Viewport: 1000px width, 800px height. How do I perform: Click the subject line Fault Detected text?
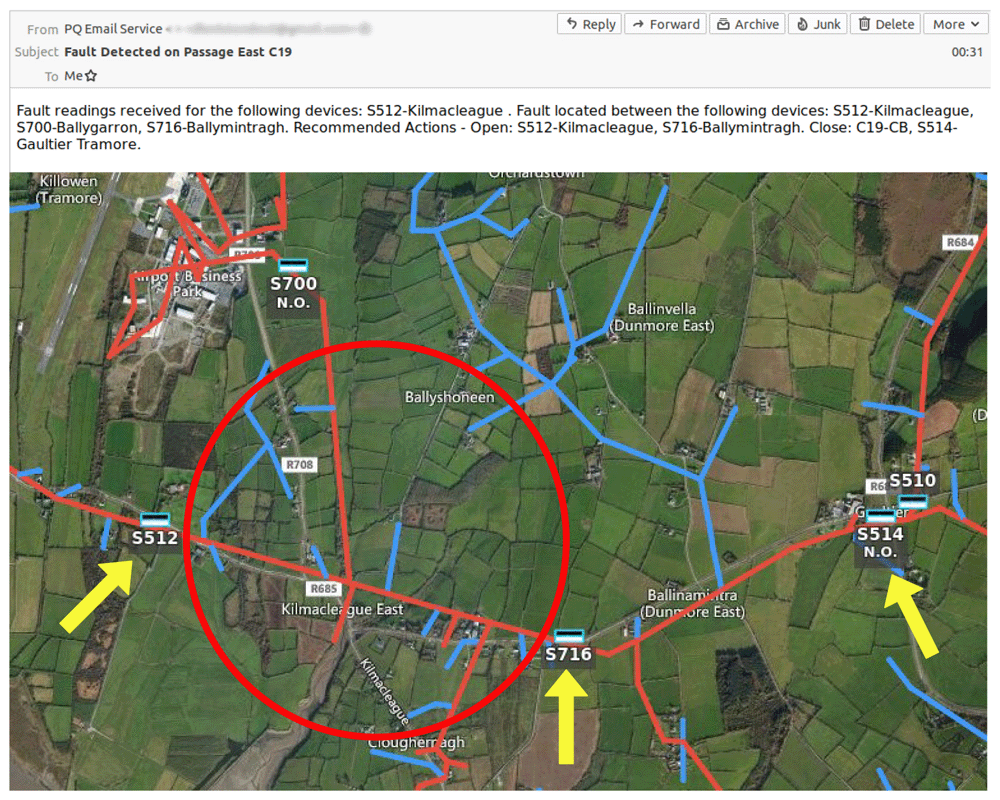click(x=178, y=52)
